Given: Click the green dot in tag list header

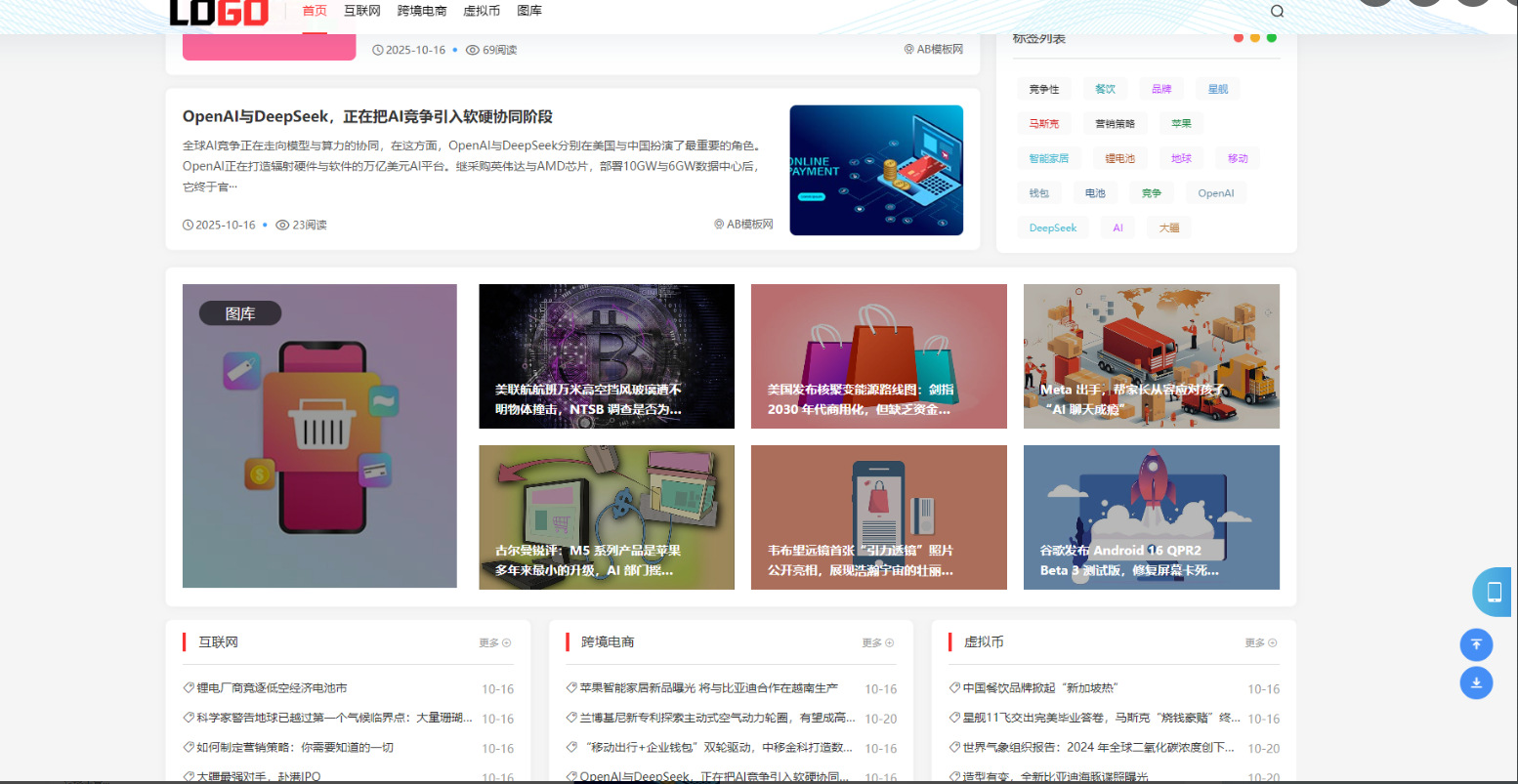Looking at the screenshot, I should coord(1271,38).
